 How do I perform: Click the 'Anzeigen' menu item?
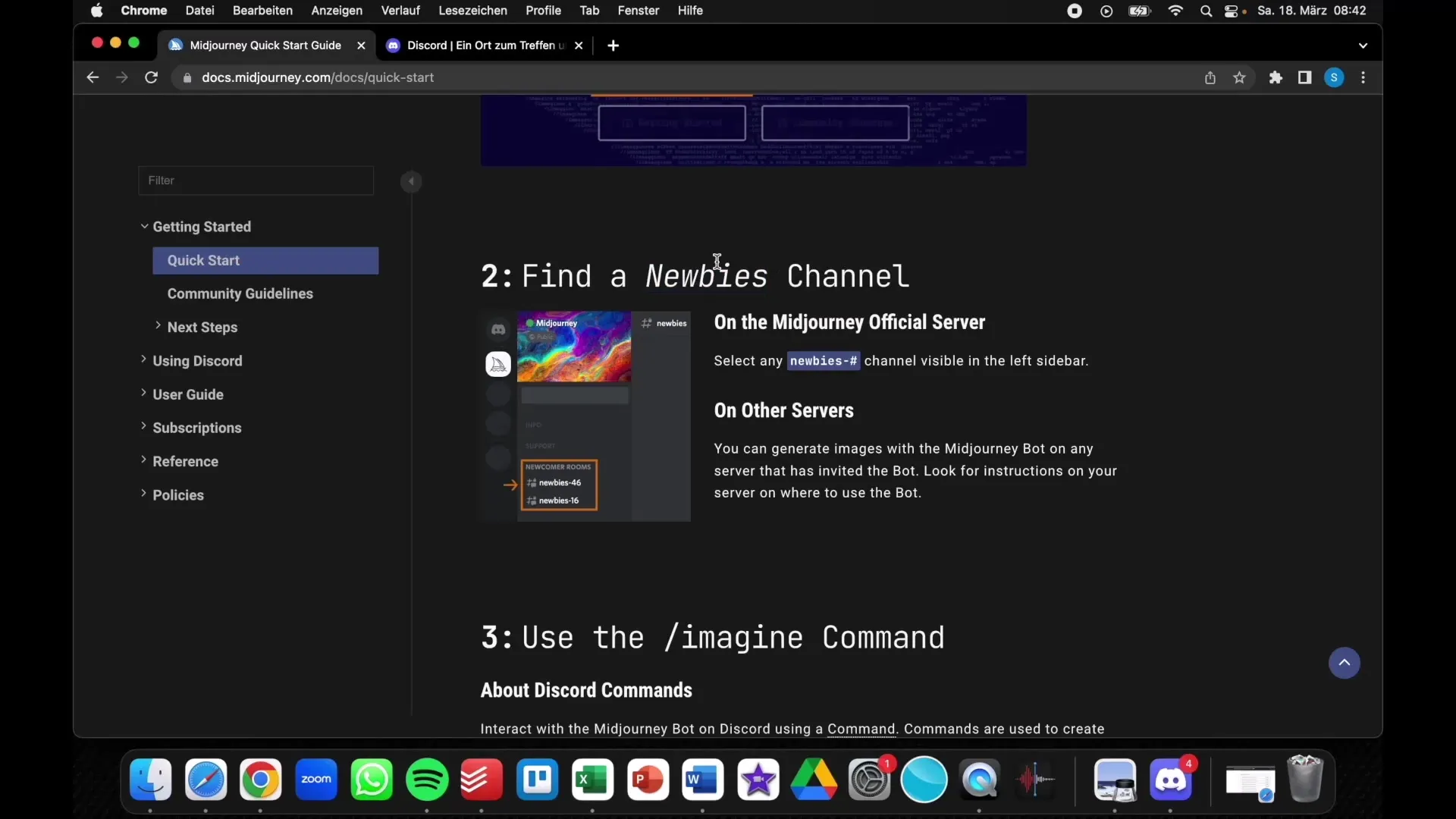[336, 10]
